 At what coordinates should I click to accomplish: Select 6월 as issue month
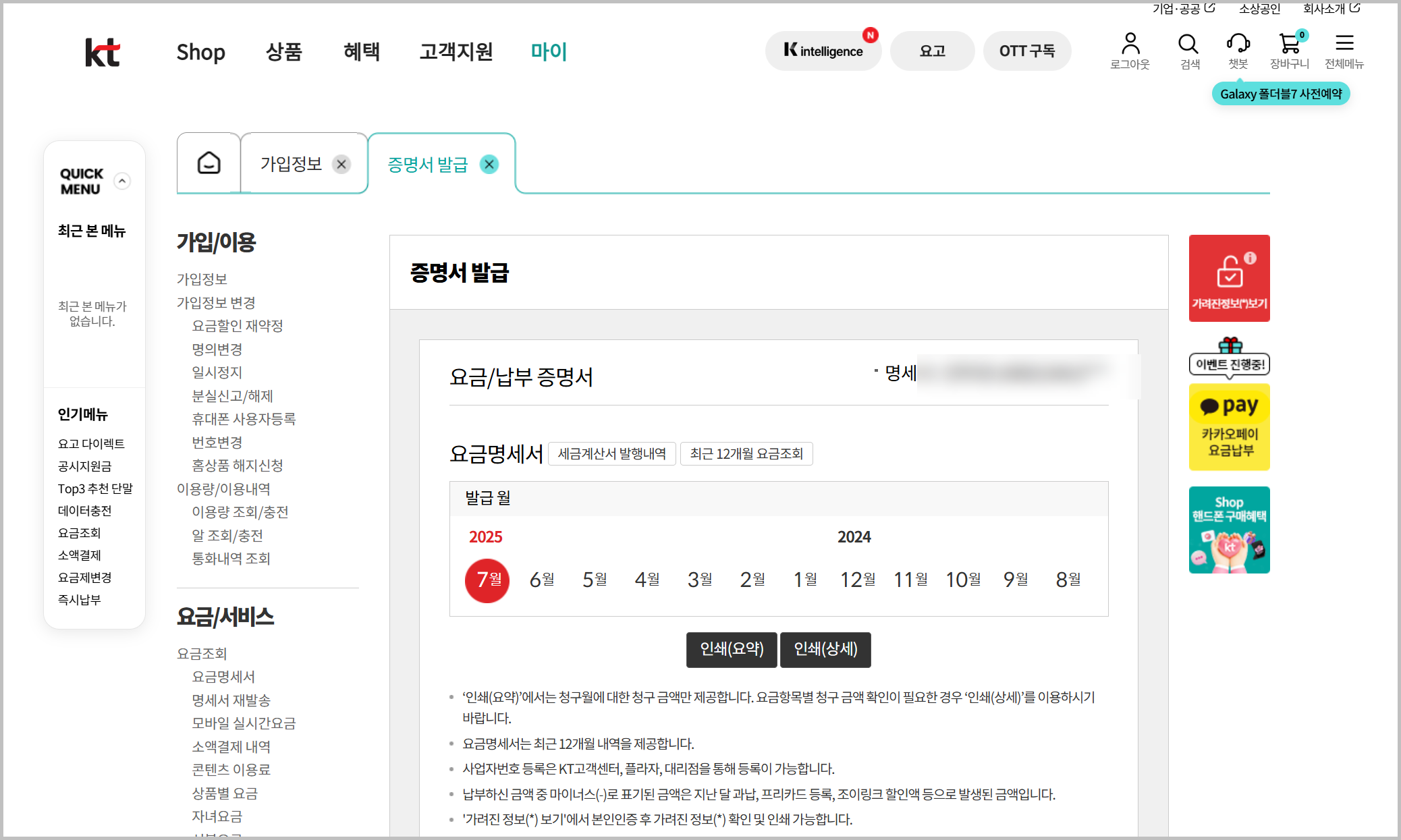542,580
